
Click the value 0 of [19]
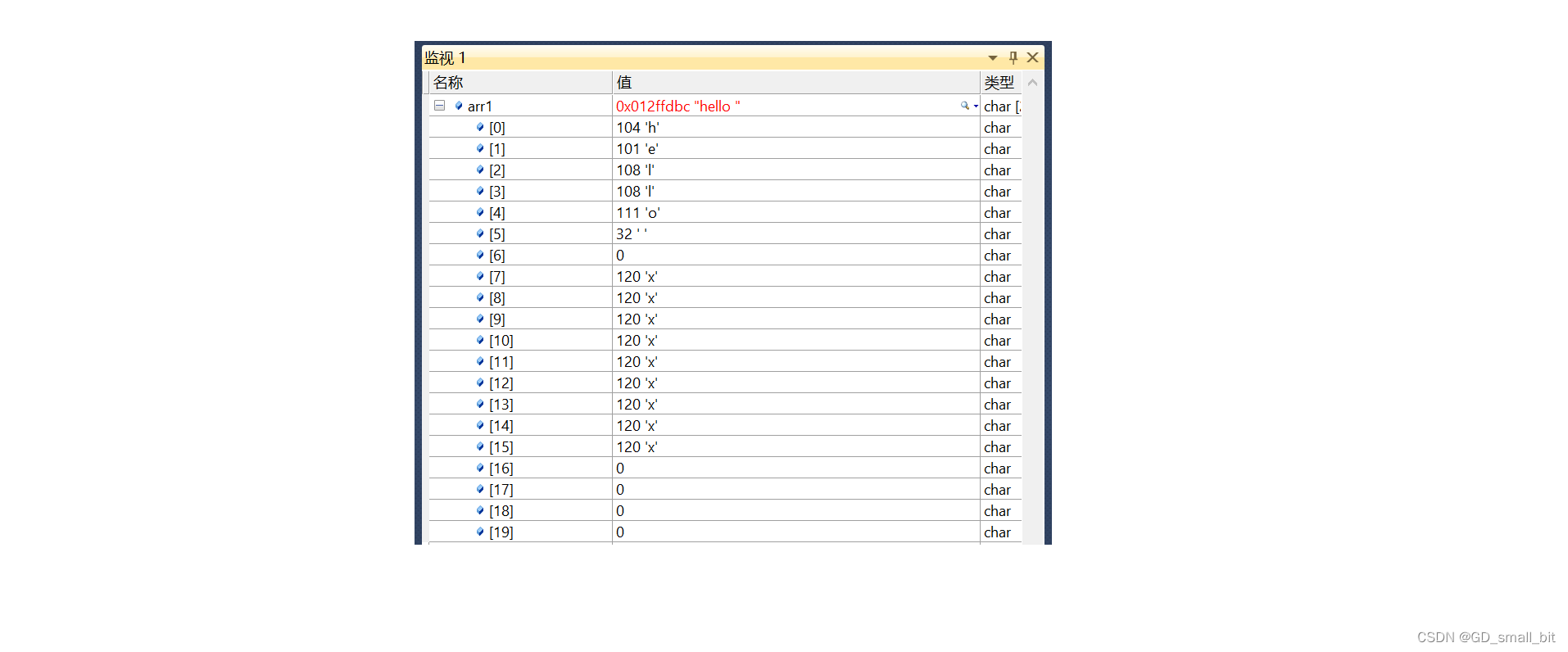tap(620, 532)
